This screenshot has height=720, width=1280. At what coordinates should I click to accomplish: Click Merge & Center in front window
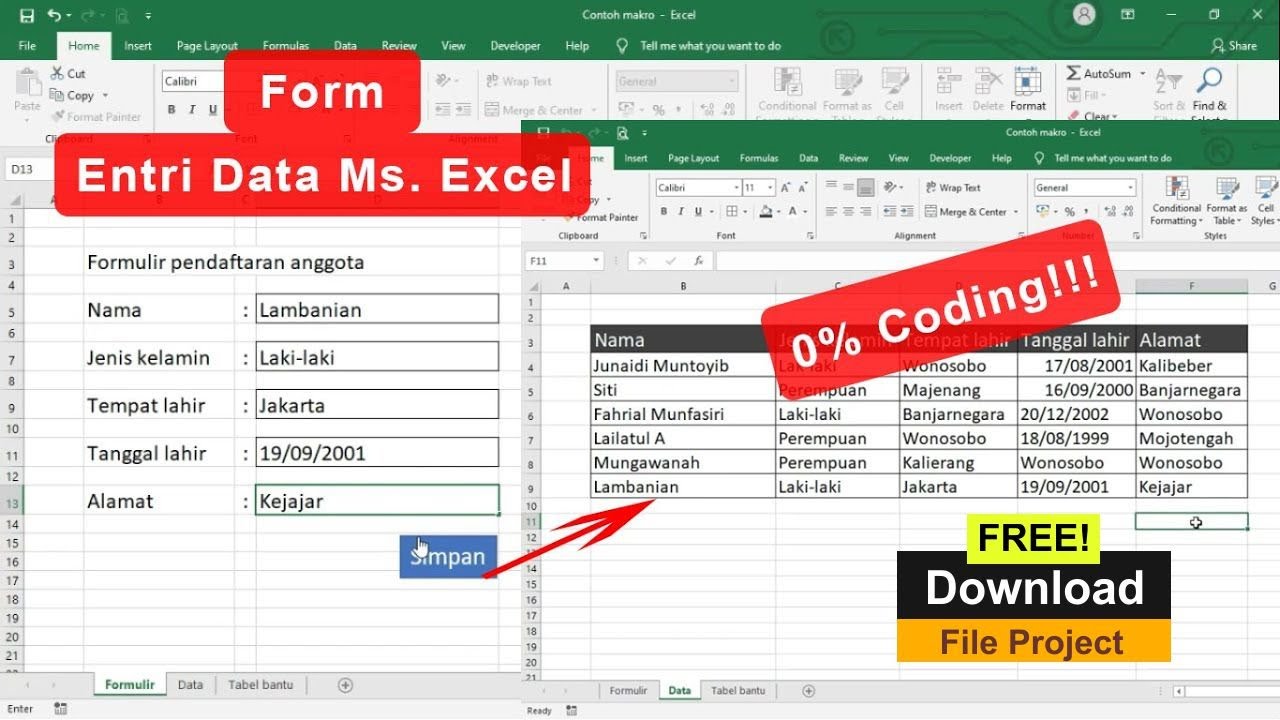tap(966, 212)
